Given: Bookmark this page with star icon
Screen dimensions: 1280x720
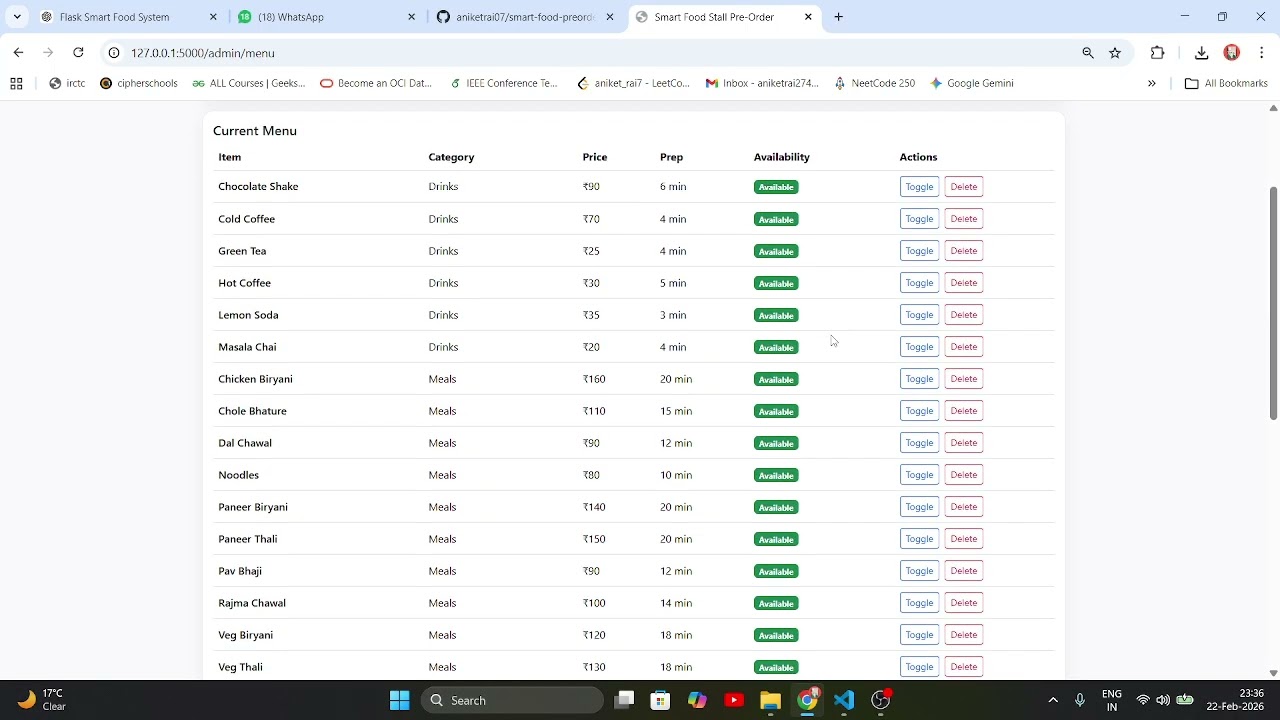Looking at the screenshot, I should (1115, 53).
